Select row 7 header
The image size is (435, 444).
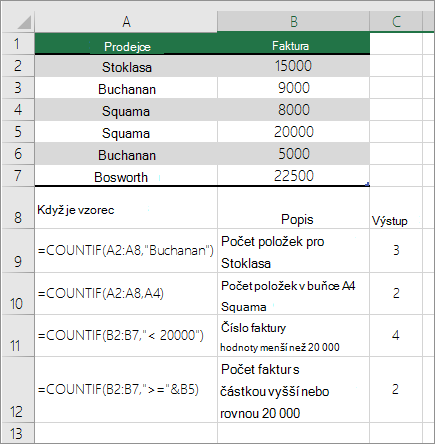pyautogui.click(x=17, y=176)
